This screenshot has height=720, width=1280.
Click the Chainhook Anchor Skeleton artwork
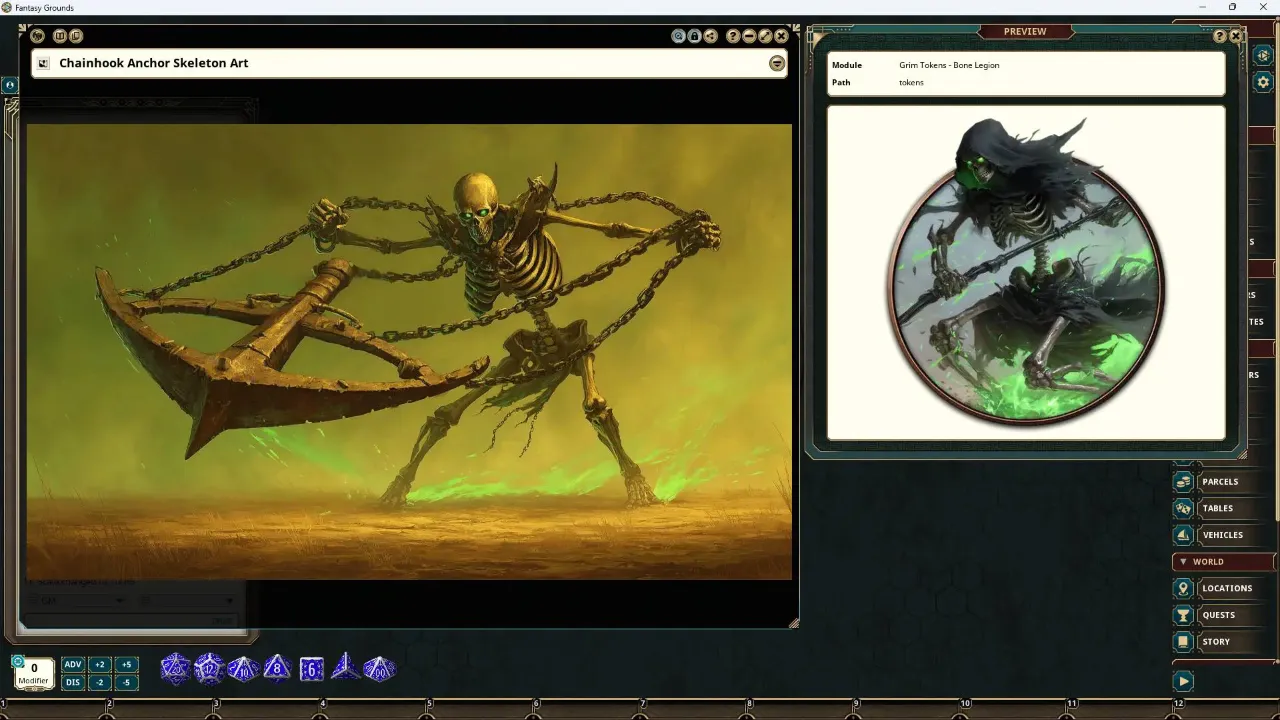[409, 352]
